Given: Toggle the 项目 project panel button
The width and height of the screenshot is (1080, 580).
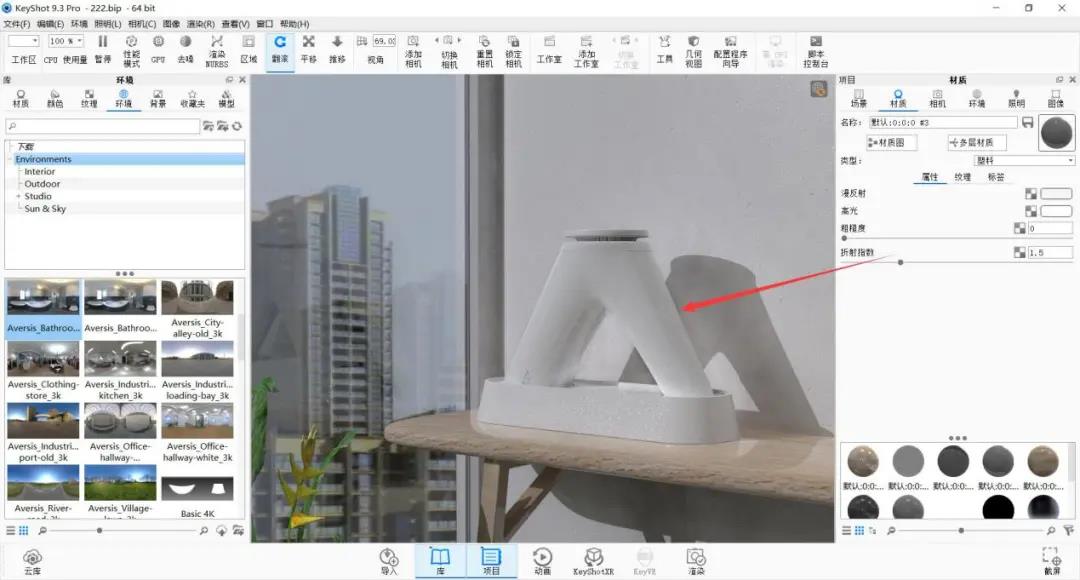Looking at the screenshot, I should pyautogui.click(x=491, y=561).
